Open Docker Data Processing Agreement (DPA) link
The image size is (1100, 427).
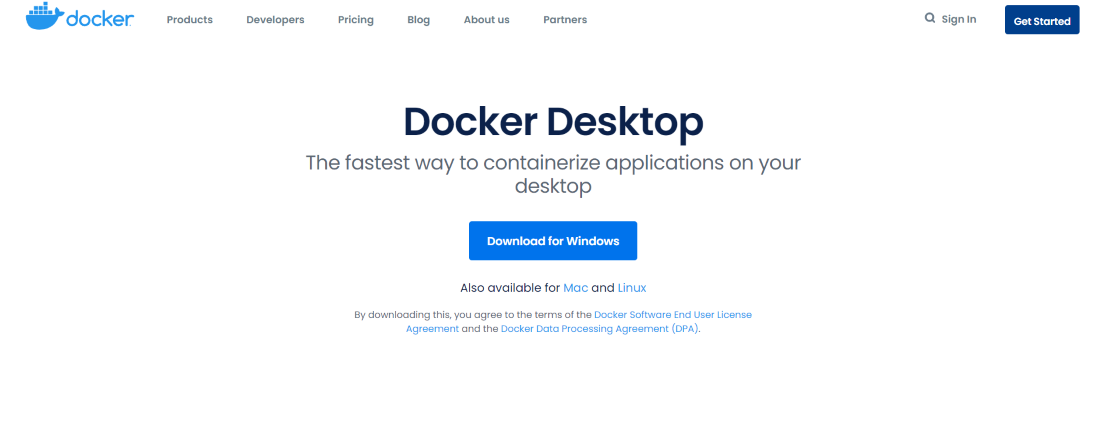[600, 328]
